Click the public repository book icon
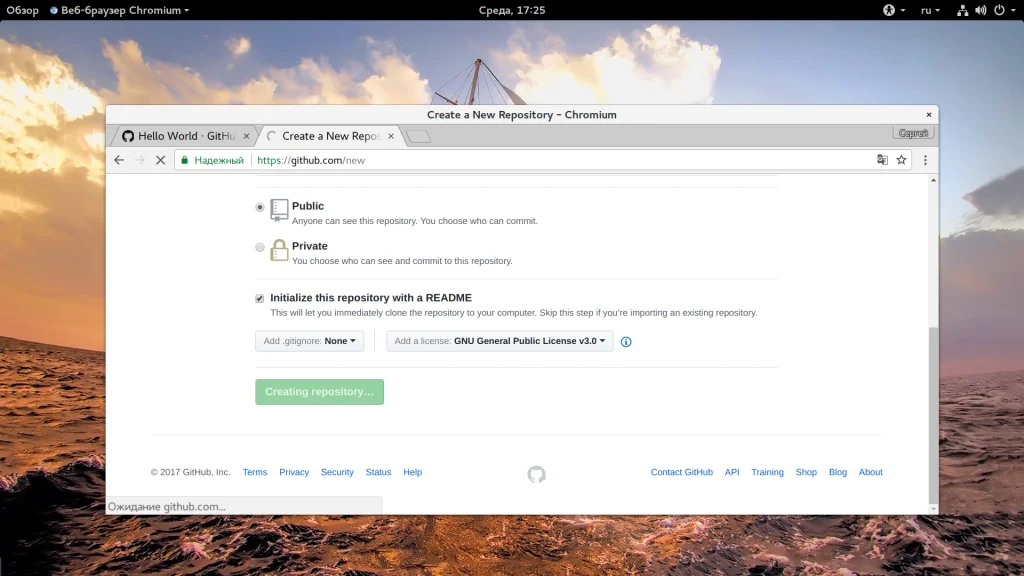The image size is (1024, 576). tap(280, 210)
